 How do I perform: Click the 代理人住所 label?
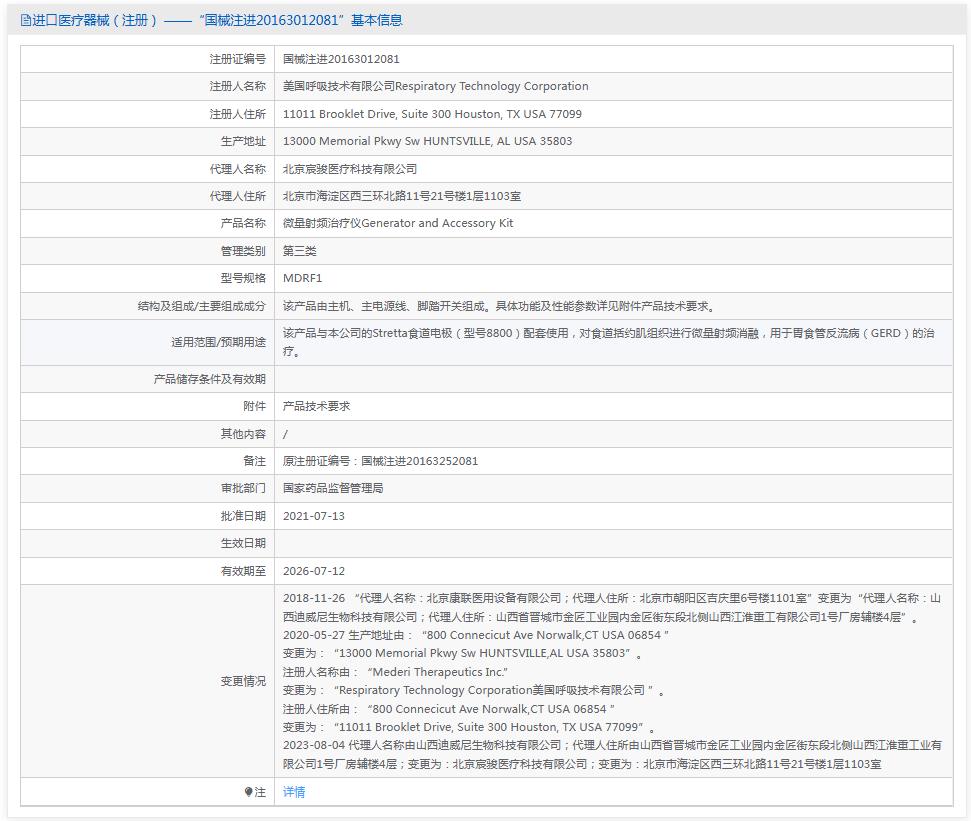coord(238,196)
